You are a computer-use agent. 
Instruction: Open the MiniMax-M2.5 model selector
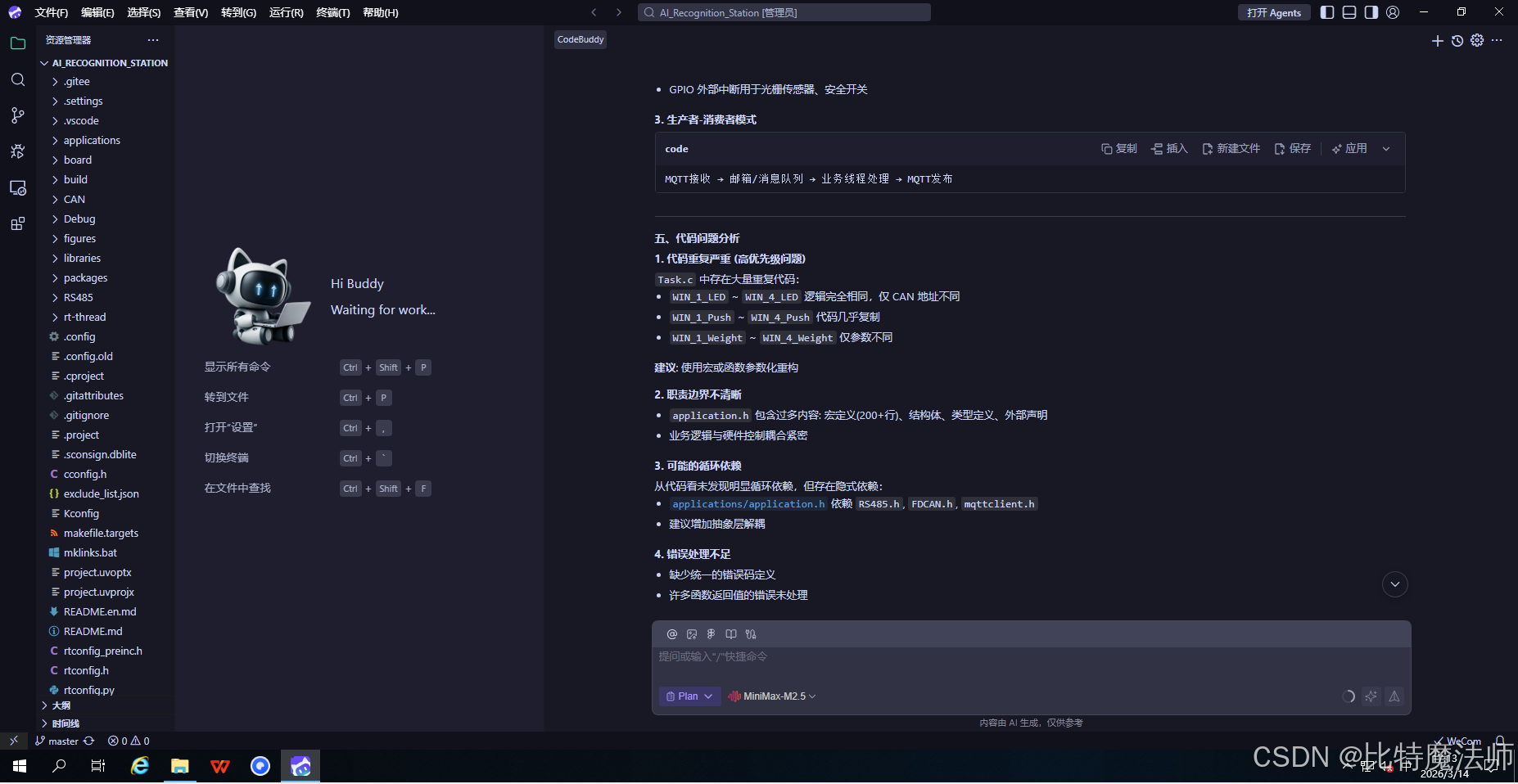pyautogui.click(x=770, y=696)
